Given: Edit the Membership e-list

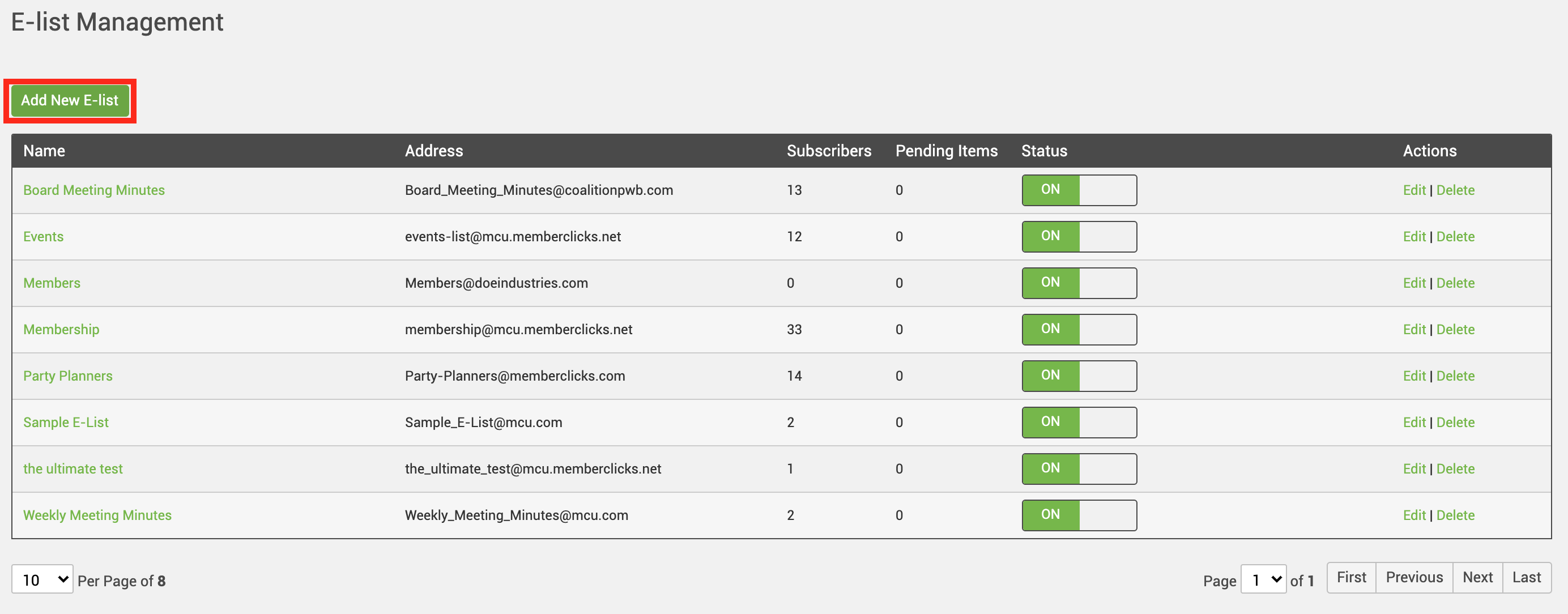Looking at the screenshot, I should [x=1414, y=329].
